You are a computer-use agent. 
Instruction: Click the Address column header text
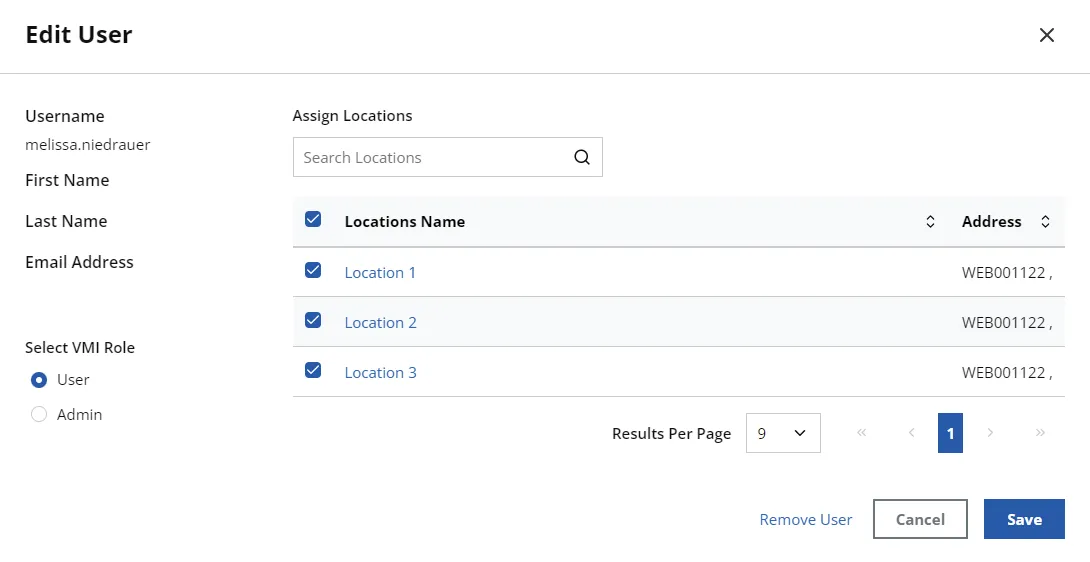click(x=992, y=222)
